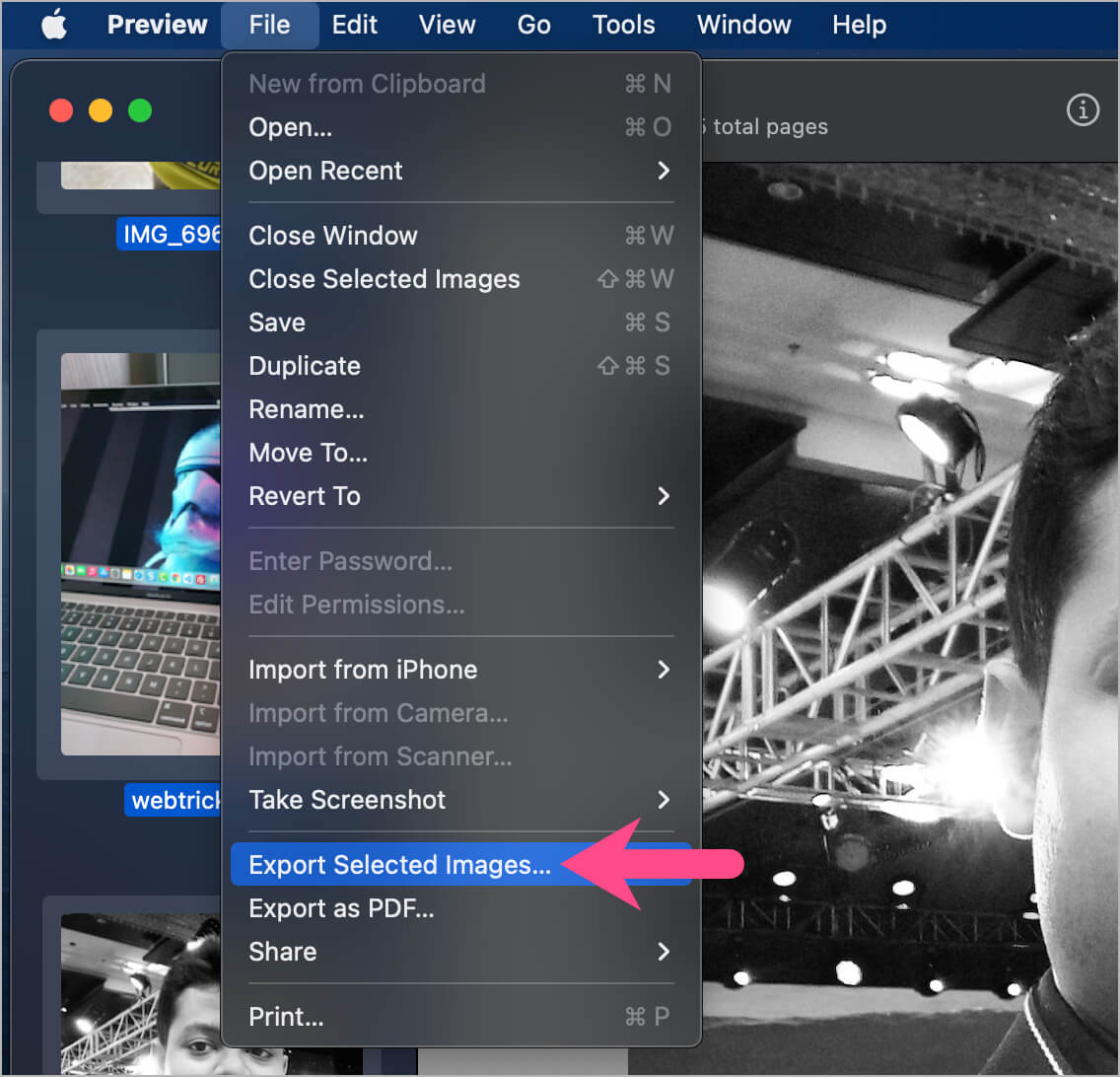Click the webtrick filename label

click(174, 800)
